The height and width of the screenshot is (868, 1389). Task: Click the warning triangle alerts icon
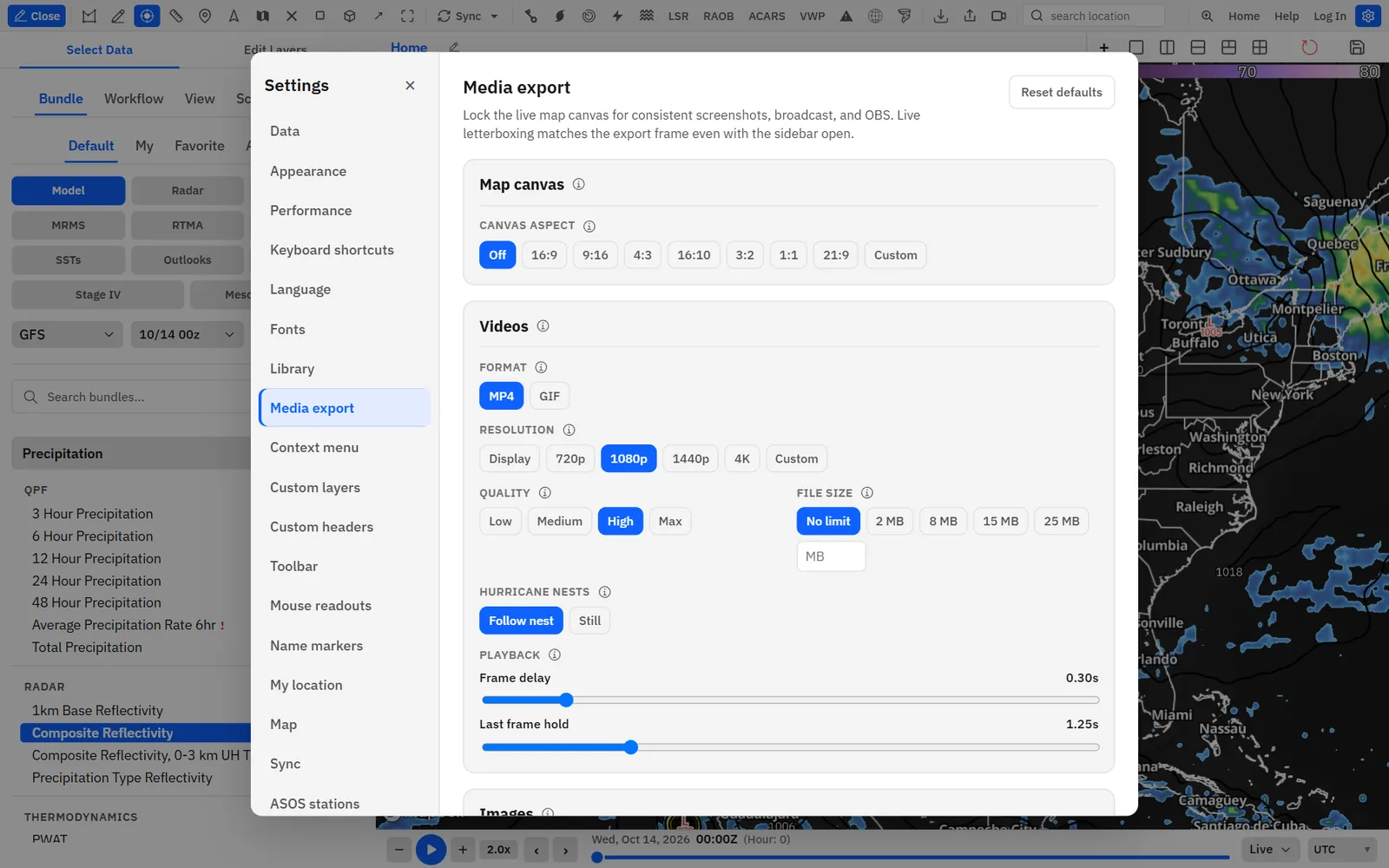click(x=846, y=16)
